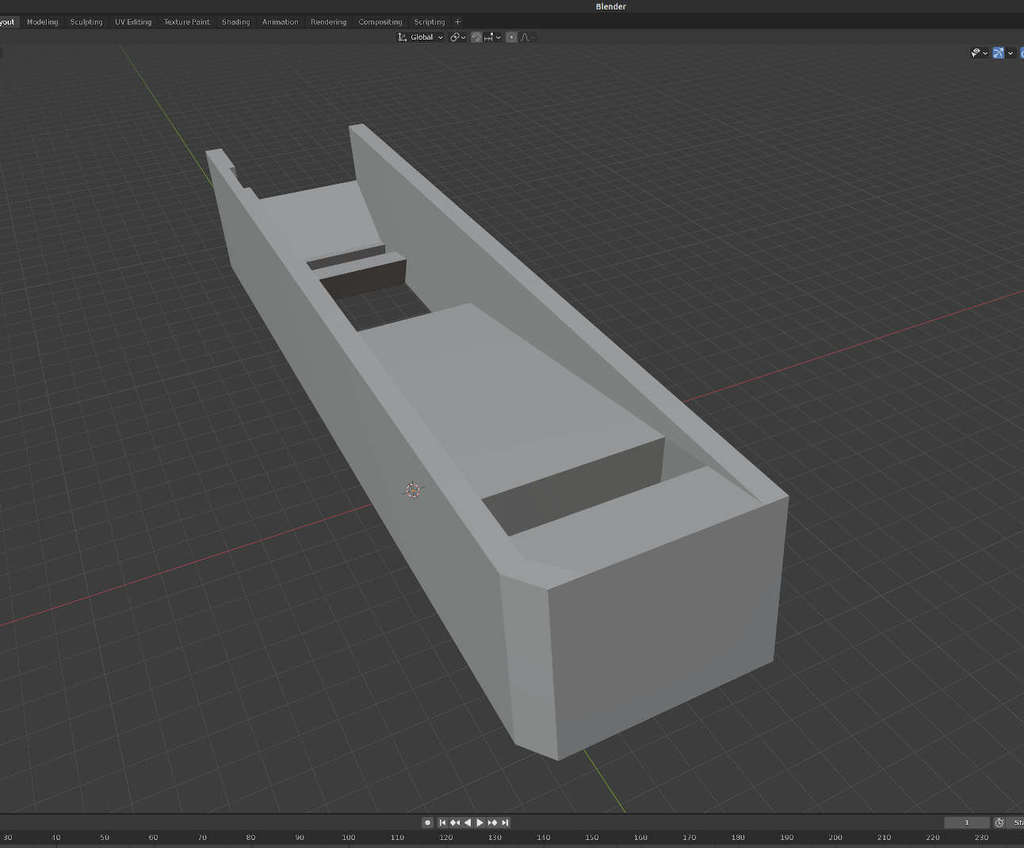Open the Global transform orientation dropdown
This screenshot has height=848, width=1024.
click(x=421, y=37)
